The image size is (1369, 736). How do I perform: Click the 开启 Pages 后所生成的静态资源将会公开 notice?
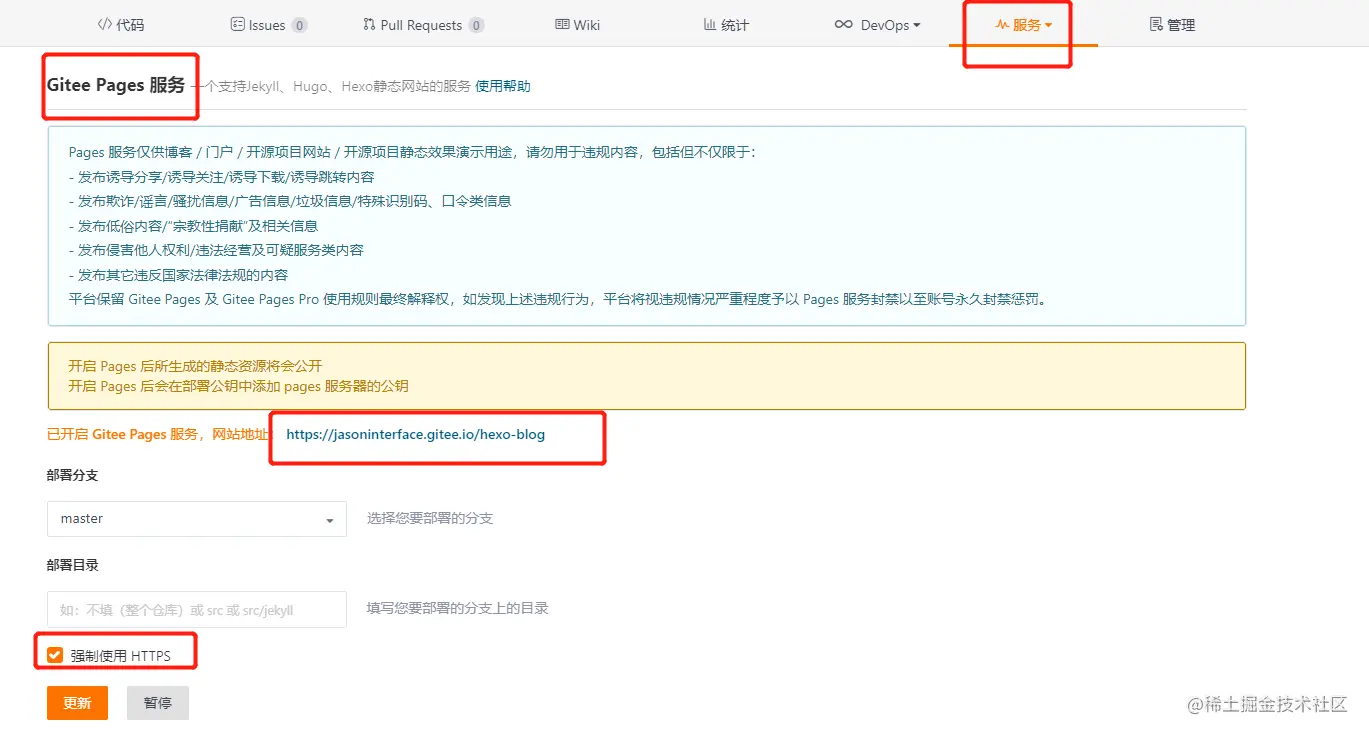coord(196,367)
